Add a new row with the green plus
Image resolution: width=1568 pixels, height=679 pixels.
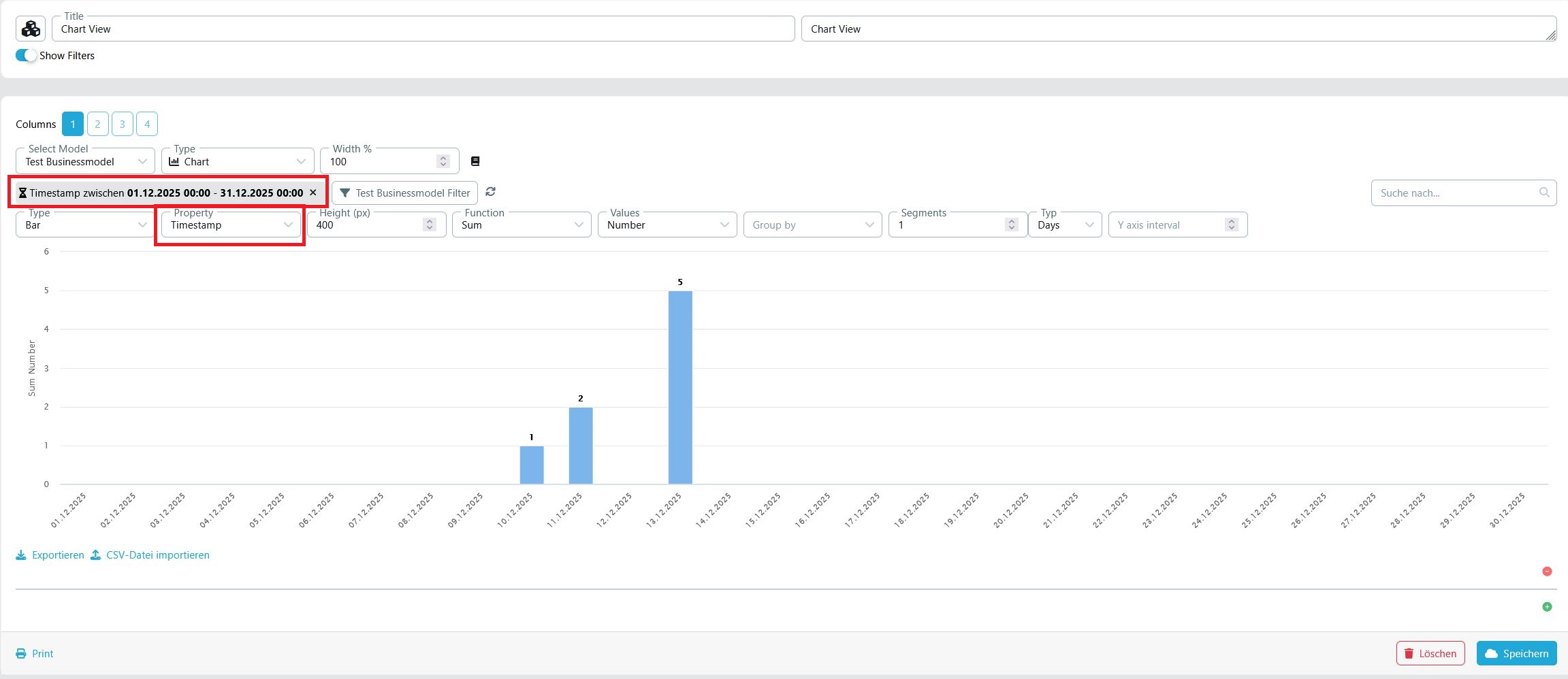point(1548,606)
